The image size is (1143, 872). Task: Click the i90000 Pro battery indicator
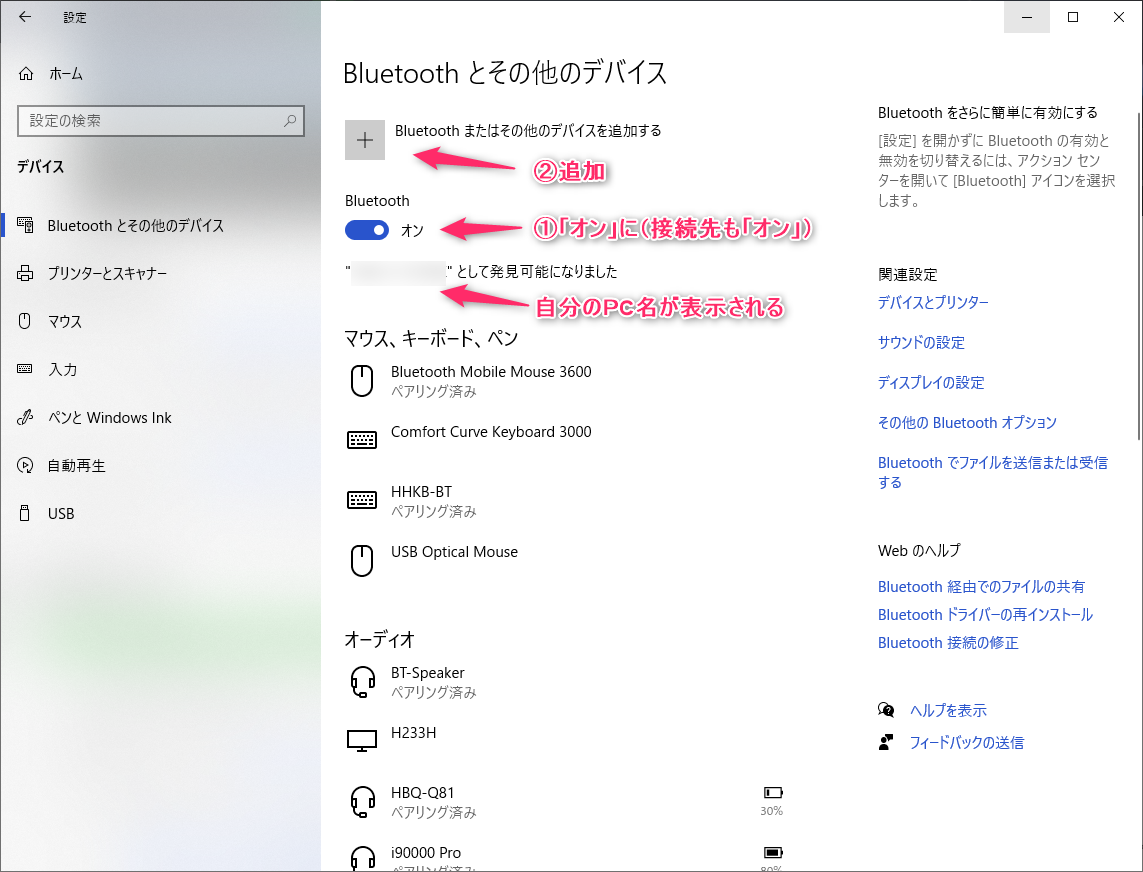pyautogui.click(x=773, y=852)
